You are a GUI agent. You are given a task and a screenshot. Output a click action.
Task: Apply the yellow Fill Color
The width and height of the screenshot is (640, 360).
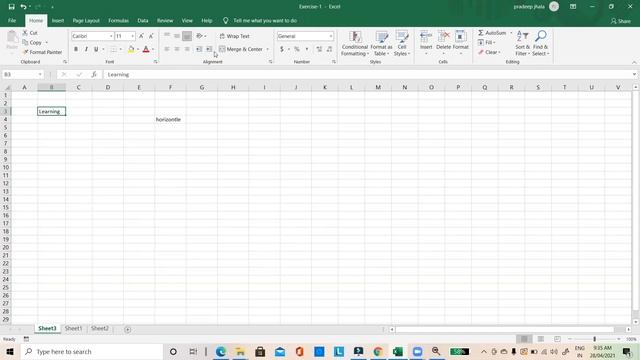(131, 49)
